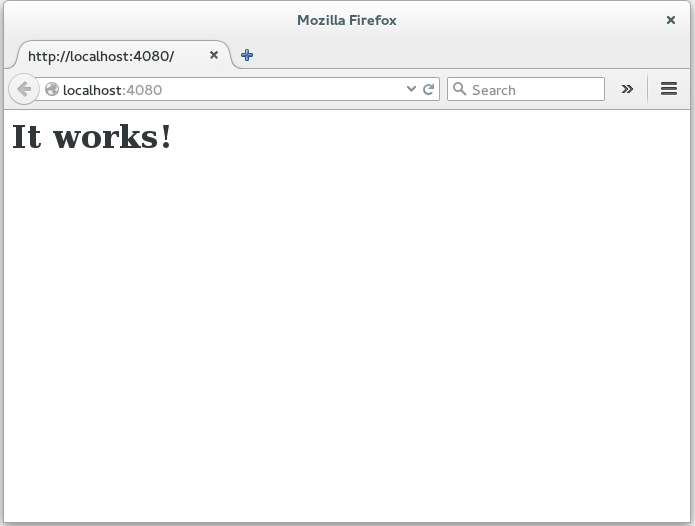Viewport: 695px width, 526px height.
Task: Close the localhost:4080 tab
Action: click(213, 55)
